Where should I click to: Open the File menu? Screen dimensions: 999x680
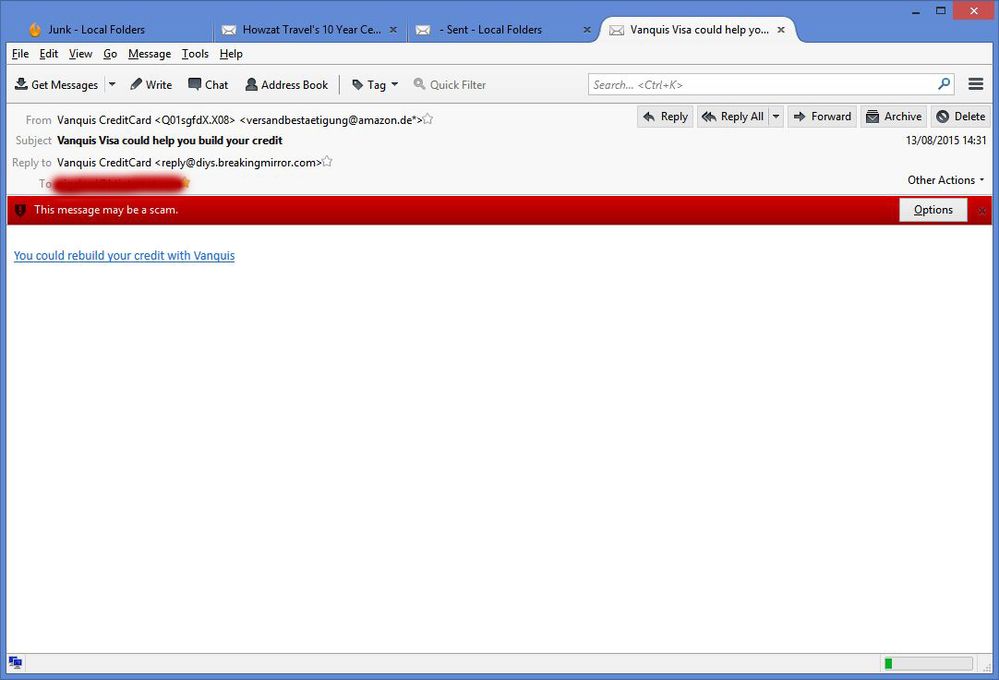pos(20,54)
